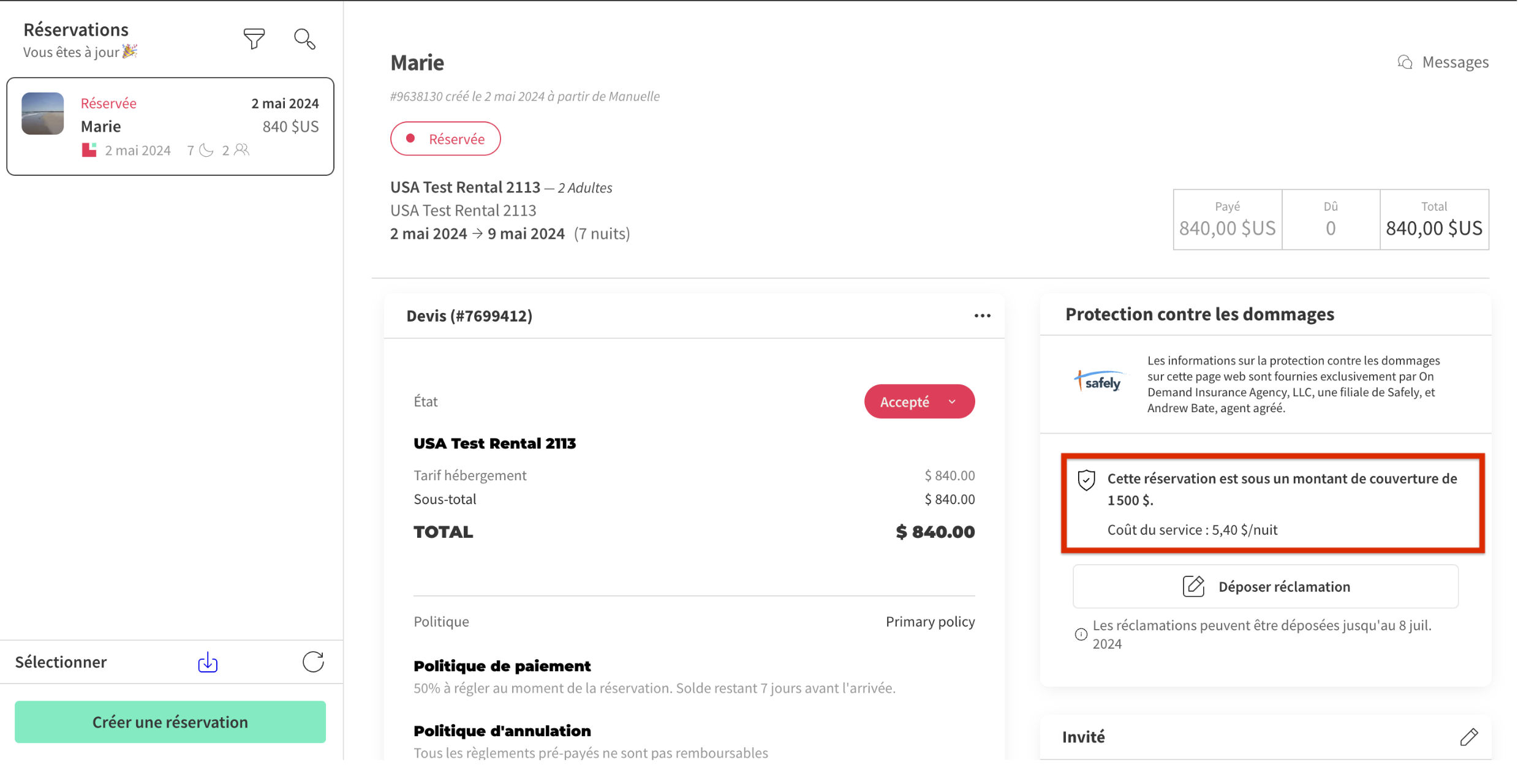The height and width of the screenshot is (784, 1518).
Task: Click the Déposer réclamation button
Action: point(1265,587)
